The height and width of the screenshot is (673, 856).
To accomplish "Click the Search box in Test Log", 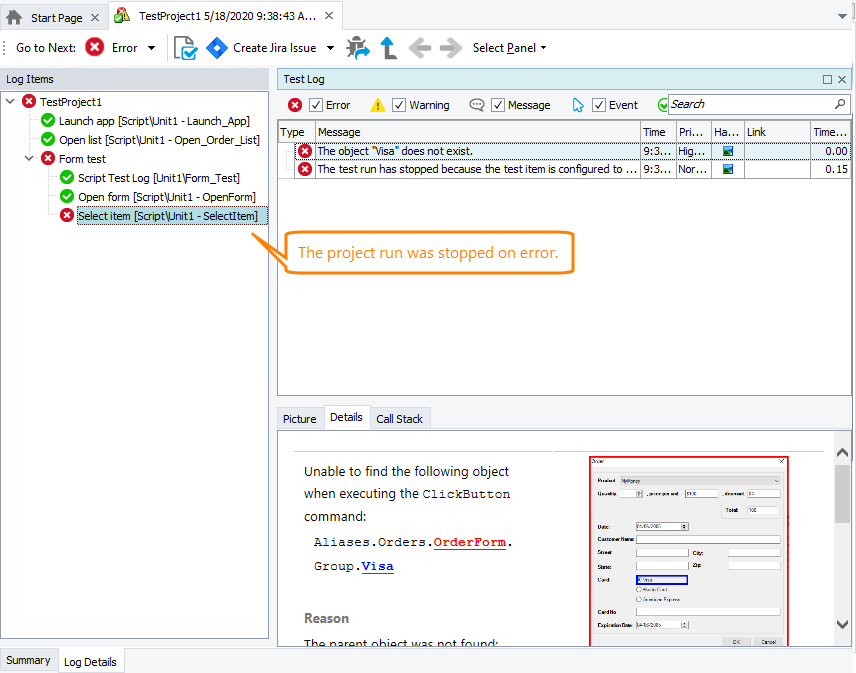I will click(x=750, y=104).
